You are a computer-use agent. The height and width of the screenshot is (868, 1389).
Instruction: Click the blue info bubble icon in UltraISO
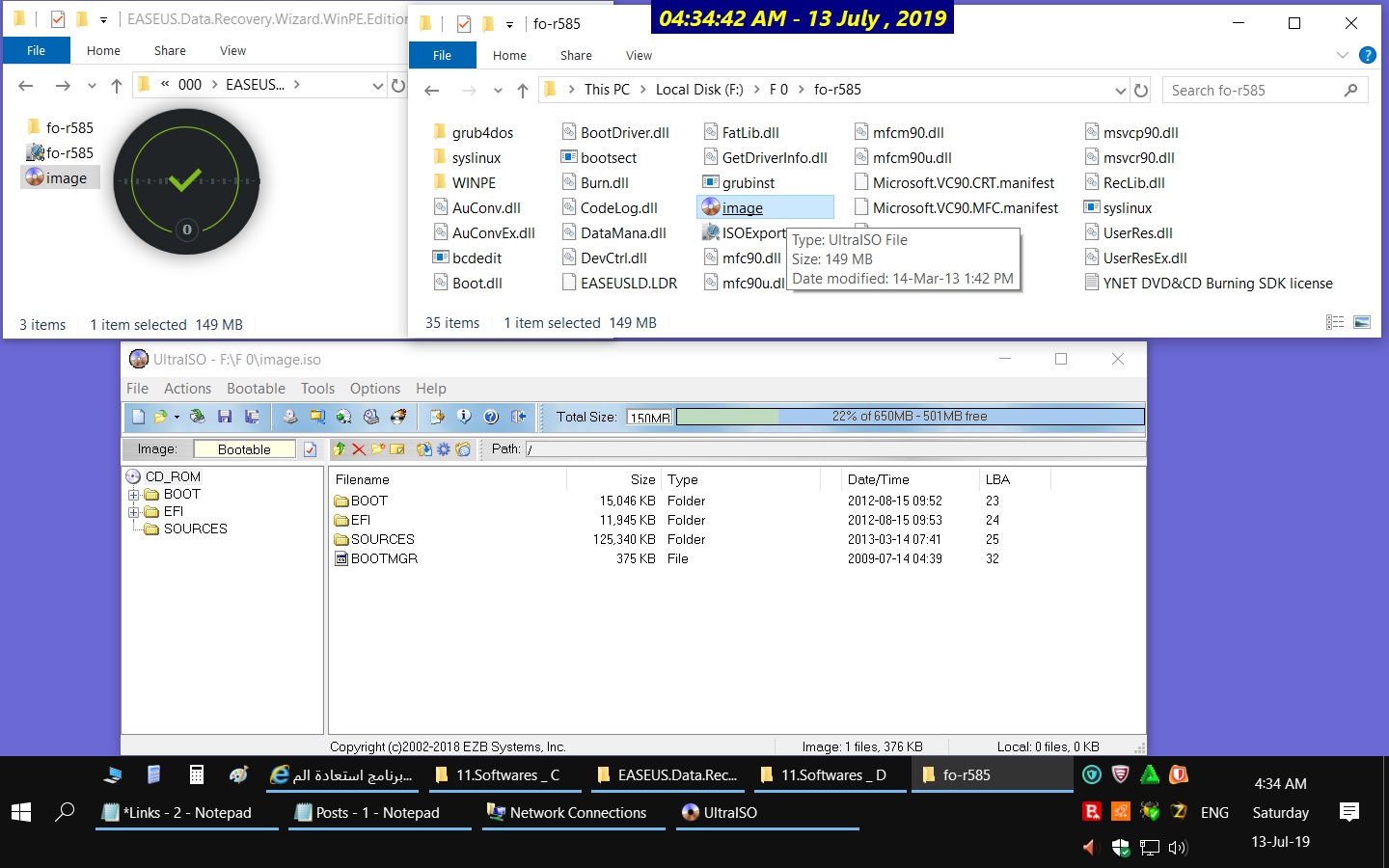pos(464,417)
